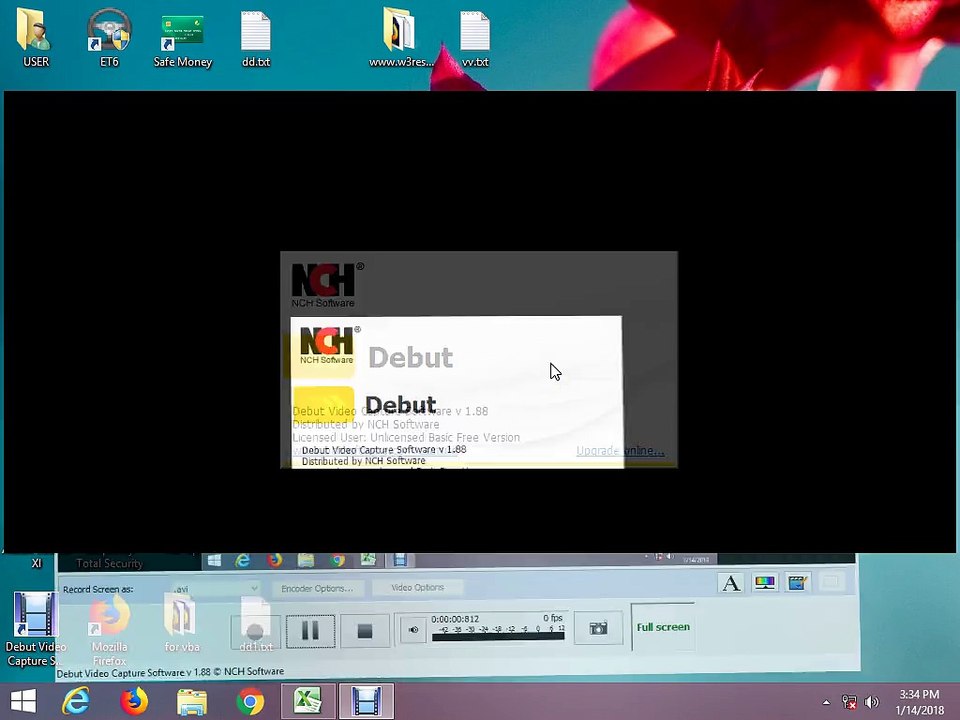
Task: Click the 0:00:00:812 recording timer readout
Action: pyautogui.click(x=455, y=619)
